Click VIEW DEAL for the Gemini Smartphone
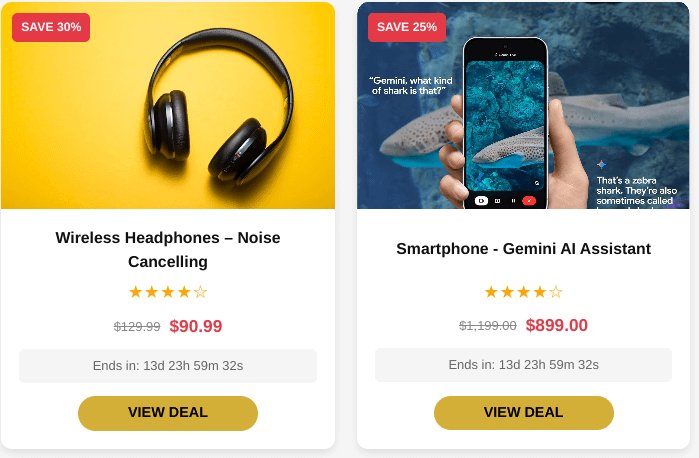The width and height of the screenshot is (699, 458). click(x=523, y=413)
